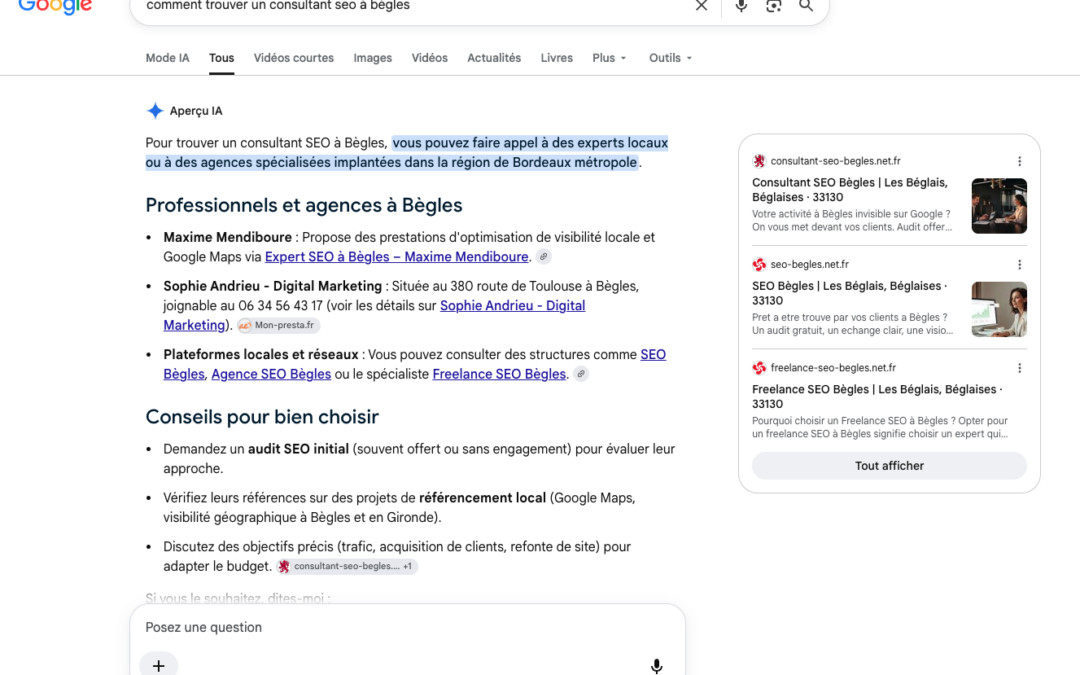Open the Vidéos courtes tab
Image resolution: width=1080 pixels, height=675 pixels.
click(293, 58)
